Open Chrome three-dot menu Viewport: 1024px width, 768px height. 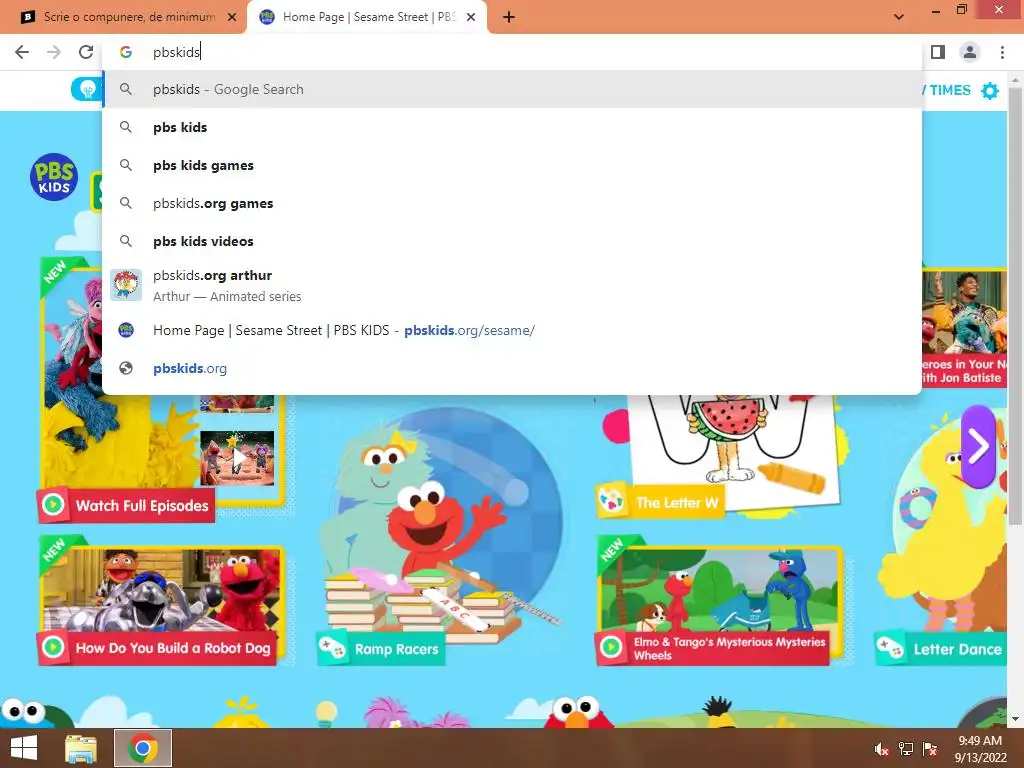click(x=1002, y=52)
